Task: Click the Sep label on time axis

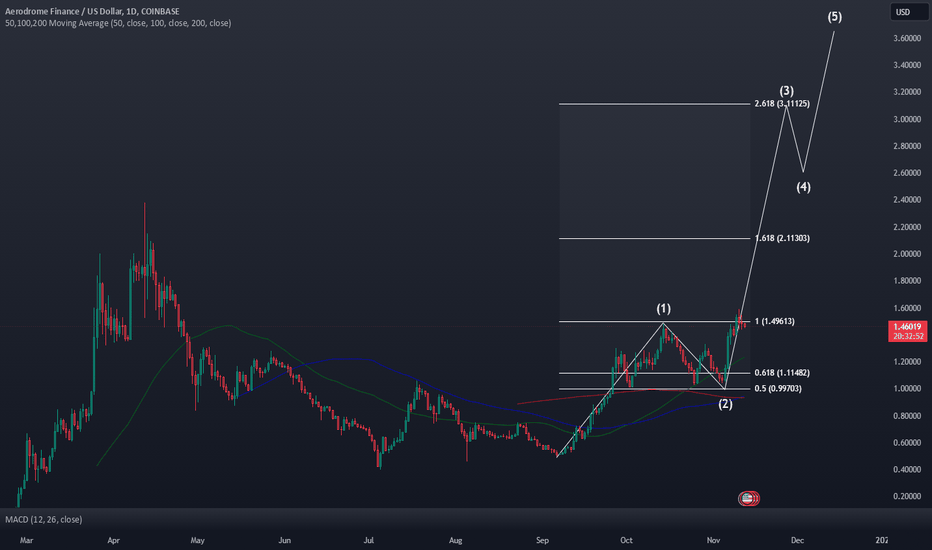Action: (x=542, y=540)
